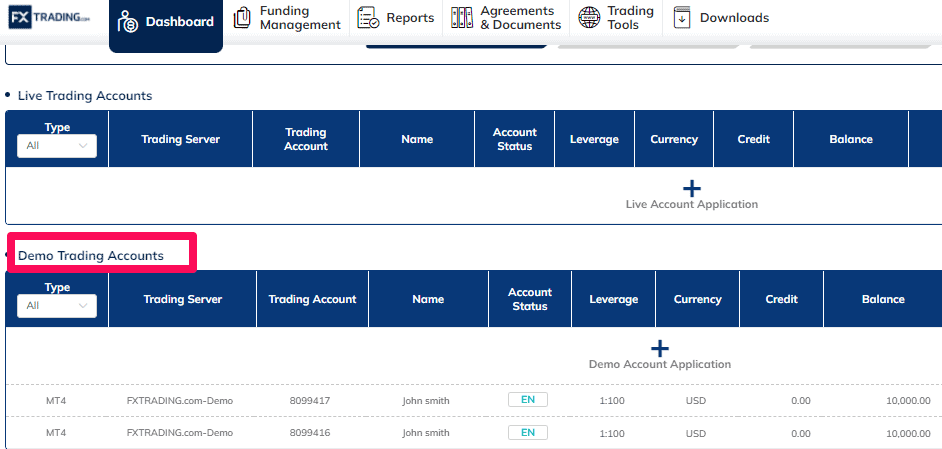
Task: Open the Reports menu
Action: [396, 18]
